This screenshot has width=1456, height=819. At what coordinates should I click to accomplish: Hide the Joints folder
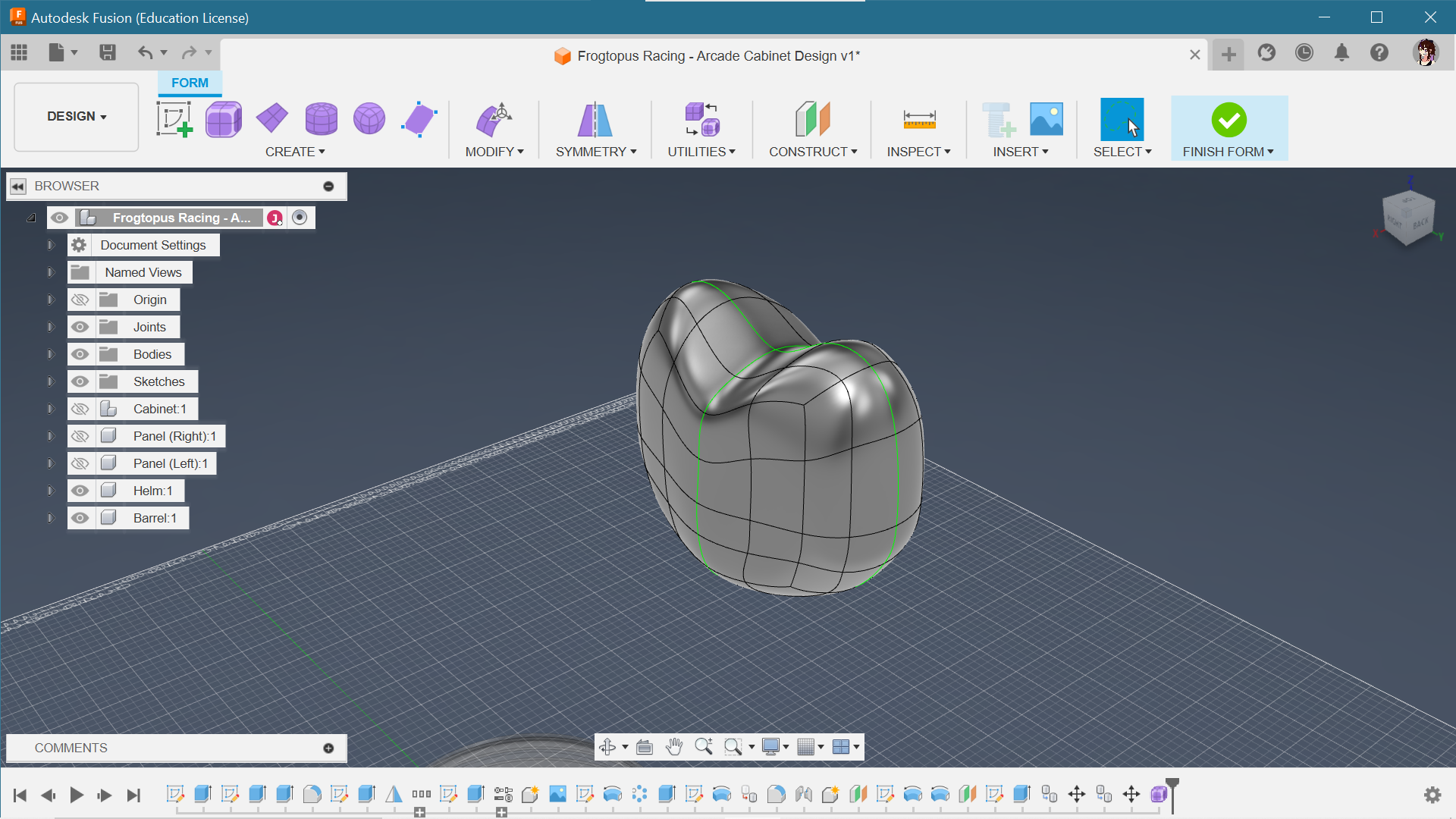pyautogui.click(x=80, y=327)
